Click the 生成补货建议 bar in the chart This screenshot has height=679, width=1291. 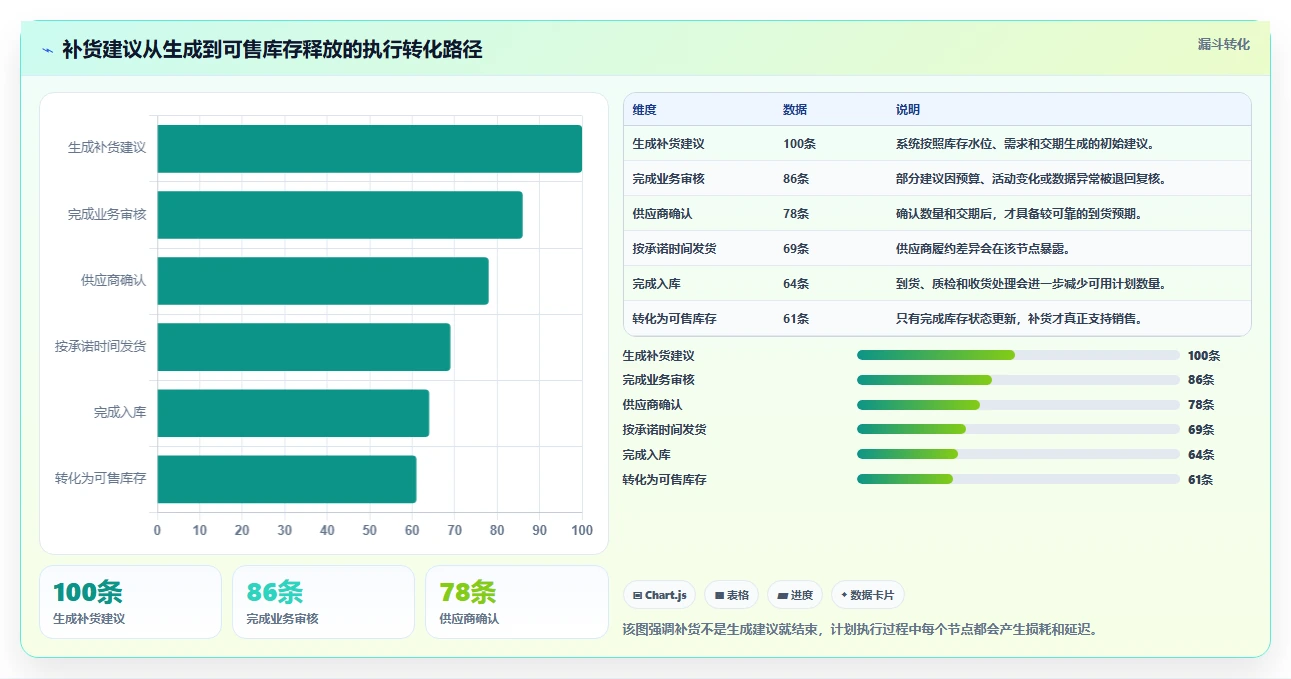[369, 148]
